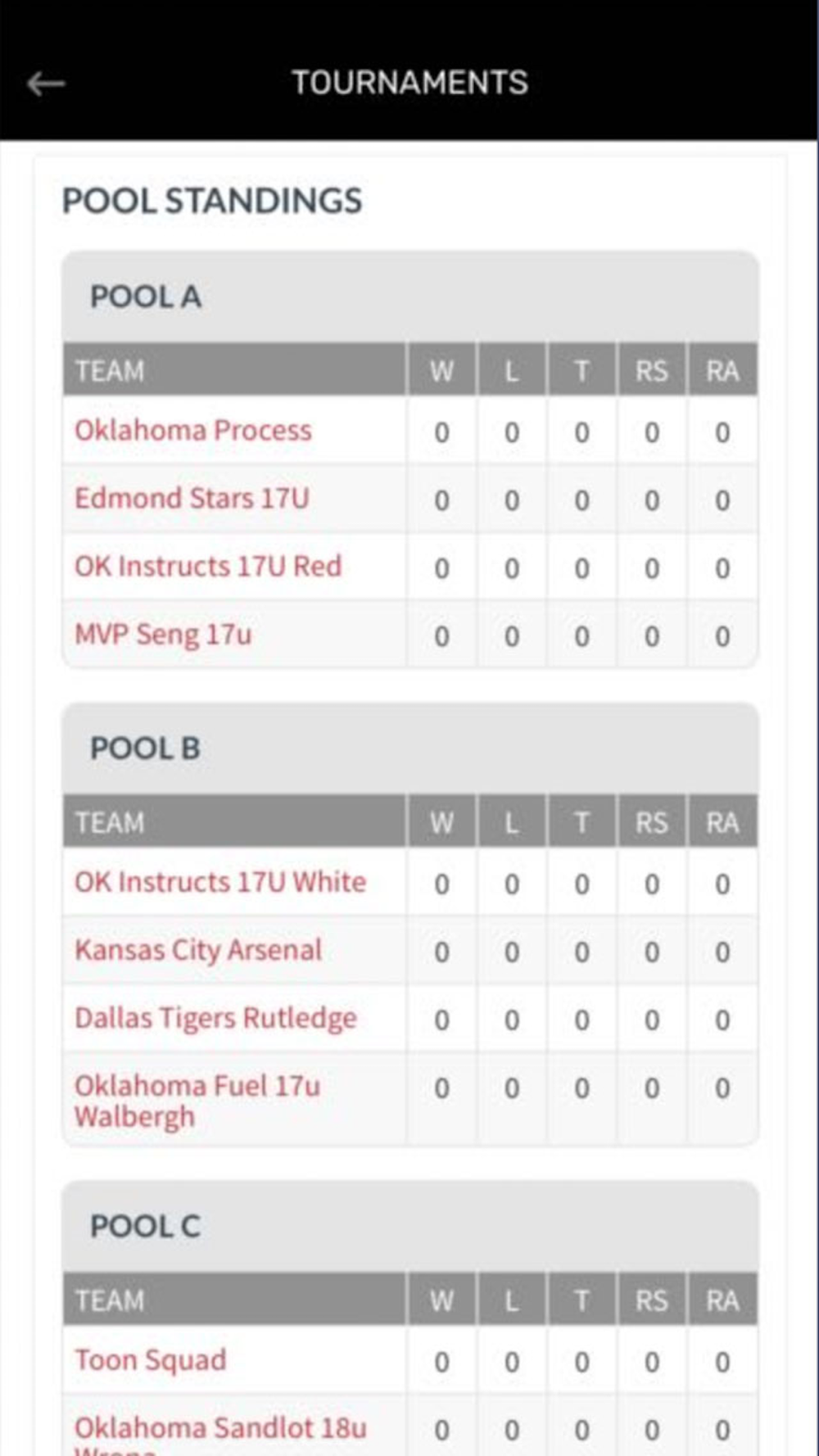Open Oklahoma Sandlot 18u team link

220,1428
